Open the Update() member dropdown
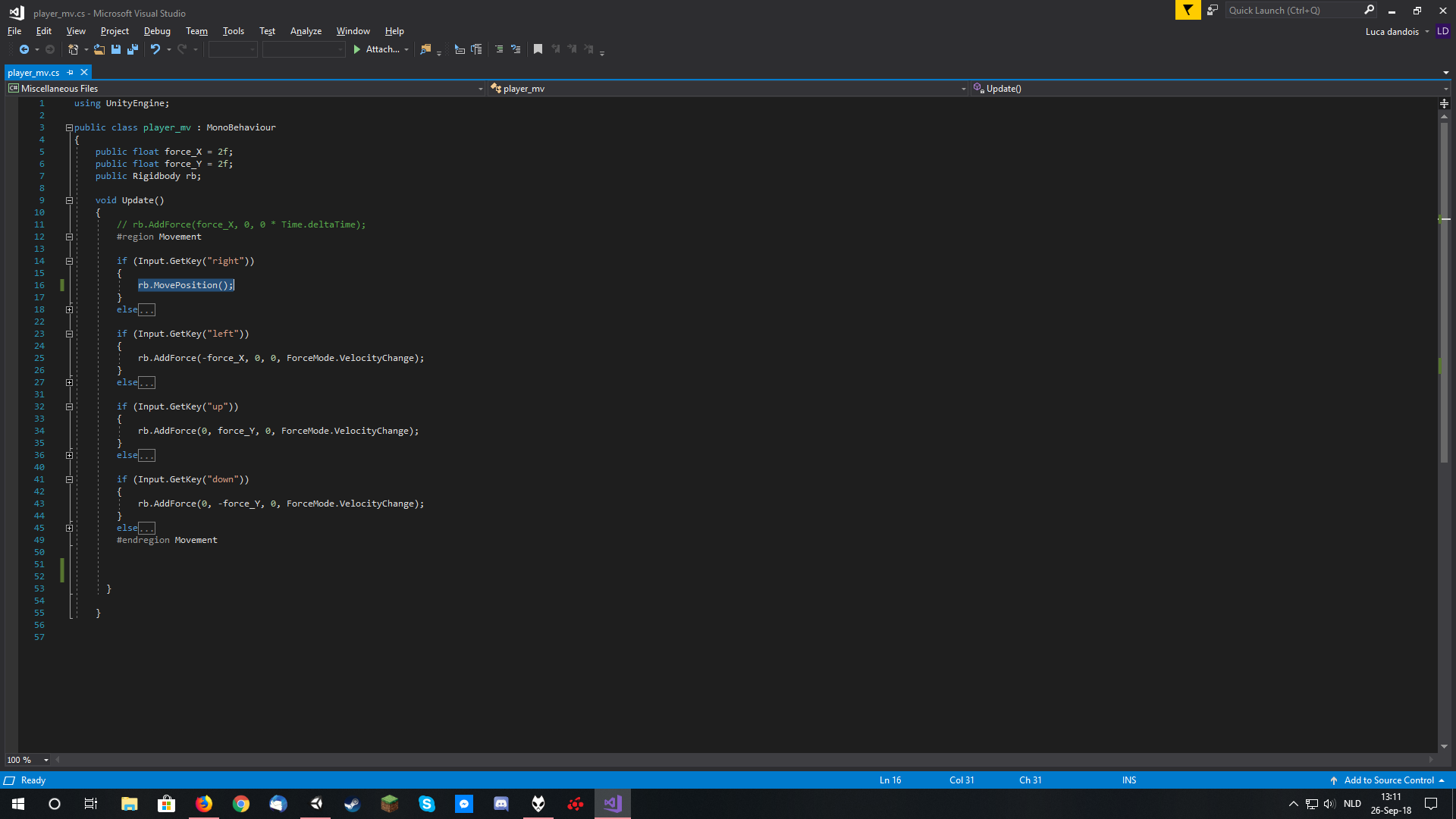The width and height of the screenshot is (1456, 819). click(1445, 89)
